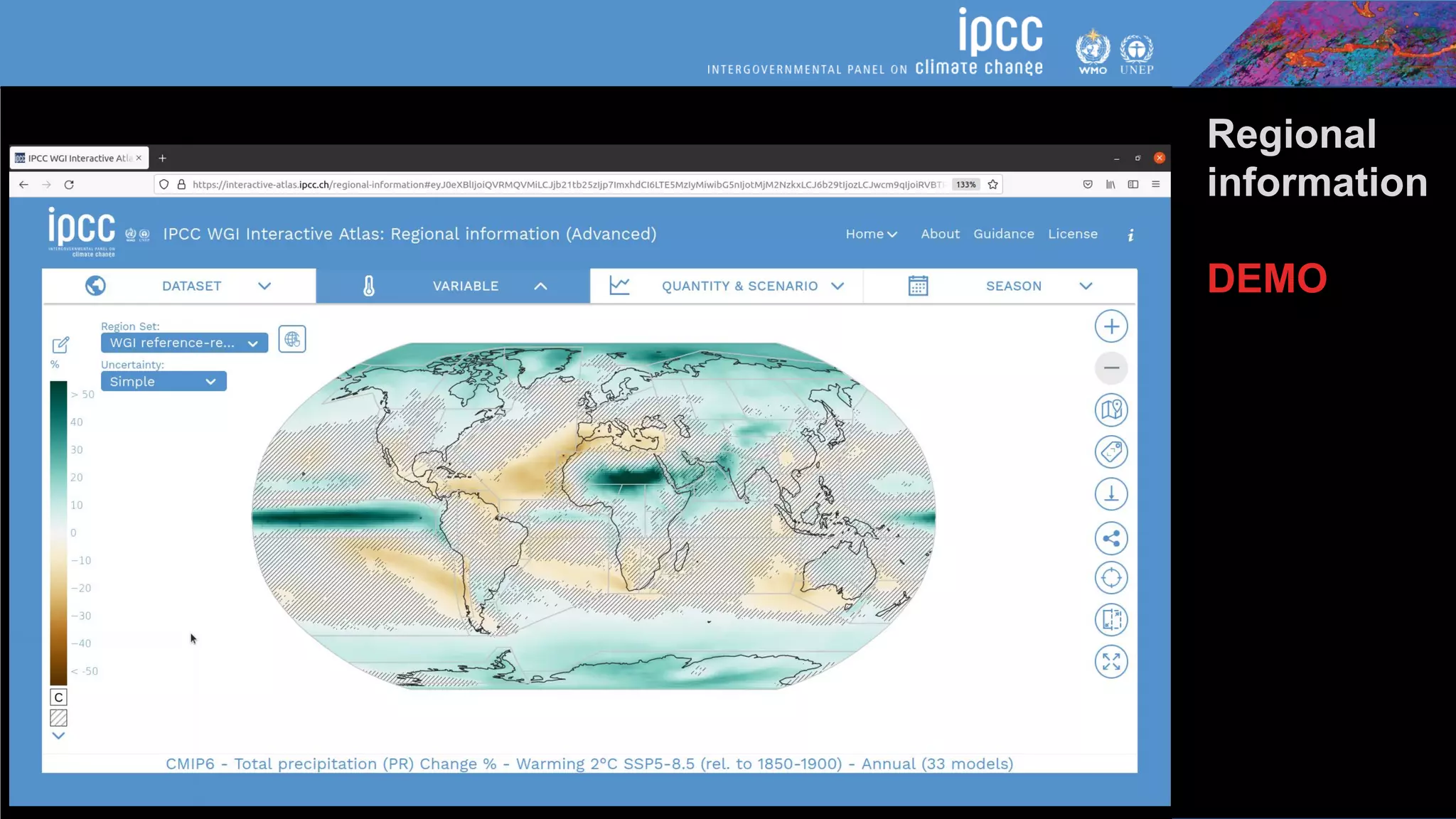Image resolution: width=1456 pixels, height=819 pixels.
Task: Click the share icon button
Action: [x=1111, y=538]
